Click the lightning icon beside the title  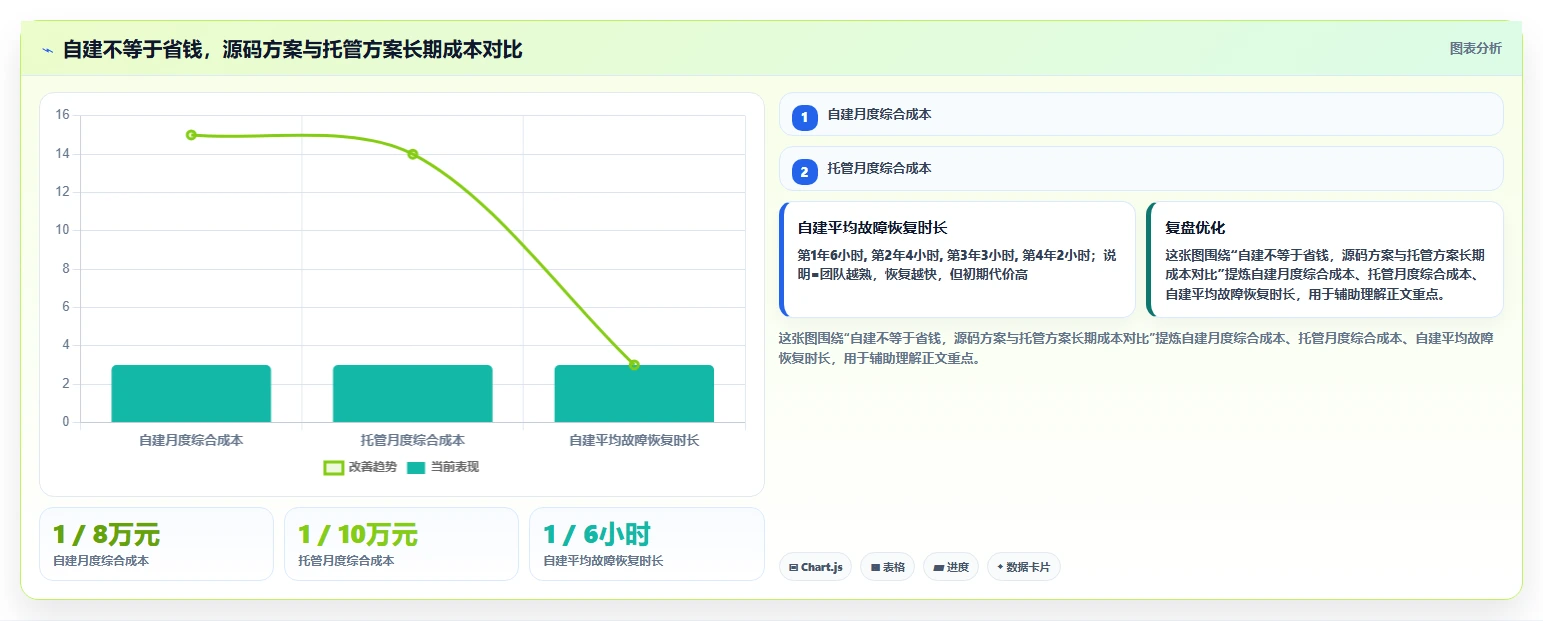tap(47, 50)
